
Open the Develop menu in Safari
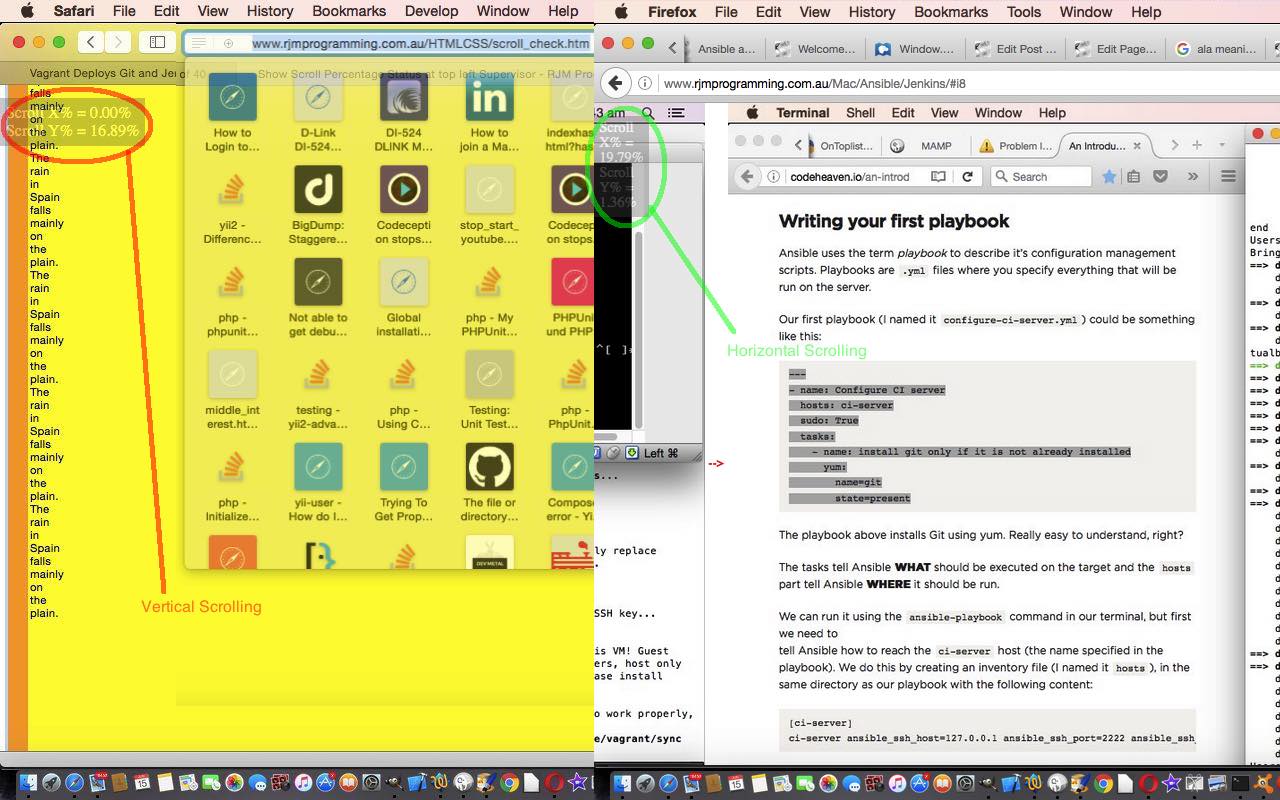[x=432, y=11]
